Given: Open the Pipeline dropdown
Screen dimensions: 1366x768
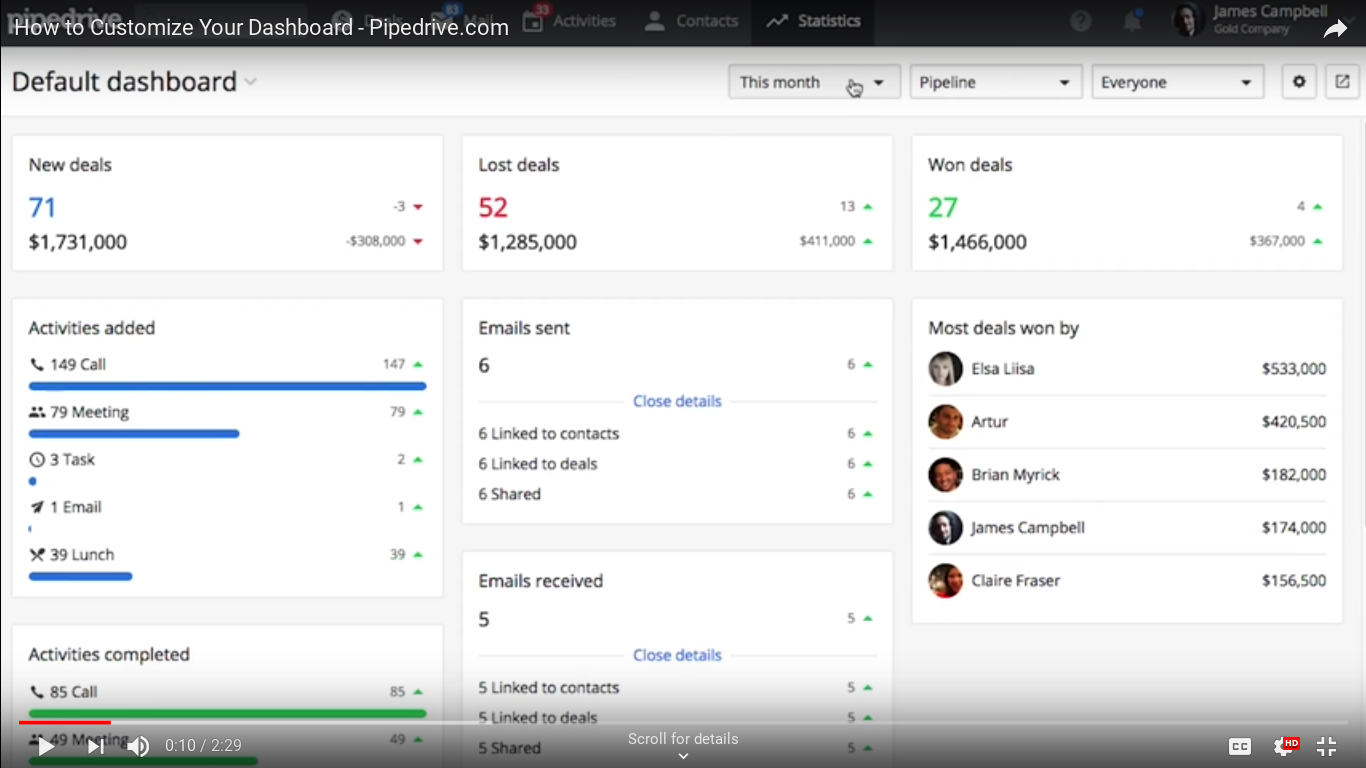Looking at the screenshot, I should [995, 81].
